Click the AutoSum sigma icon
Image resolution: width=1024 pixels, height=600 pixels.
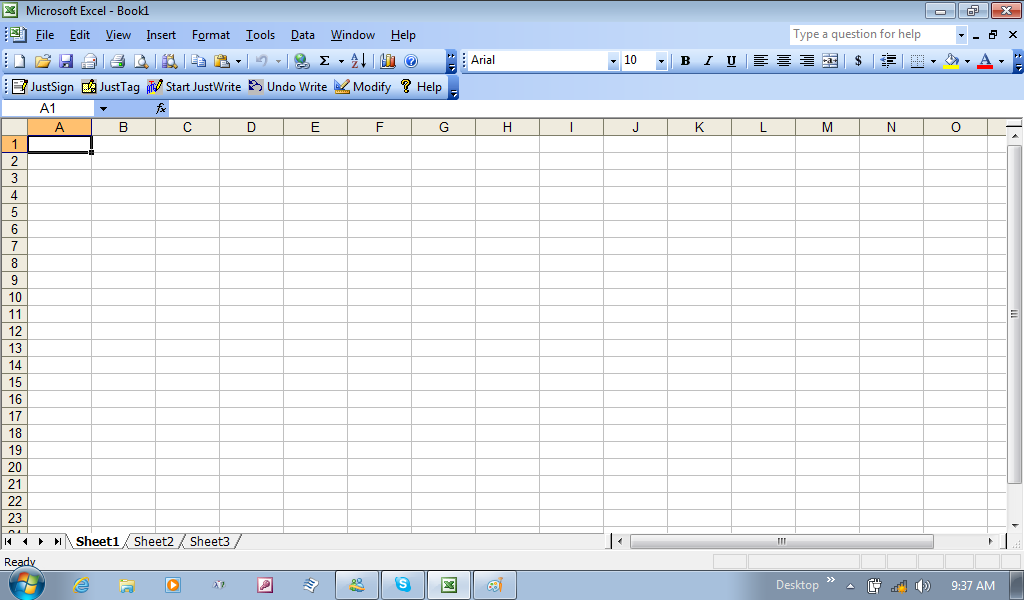(324, 61)
